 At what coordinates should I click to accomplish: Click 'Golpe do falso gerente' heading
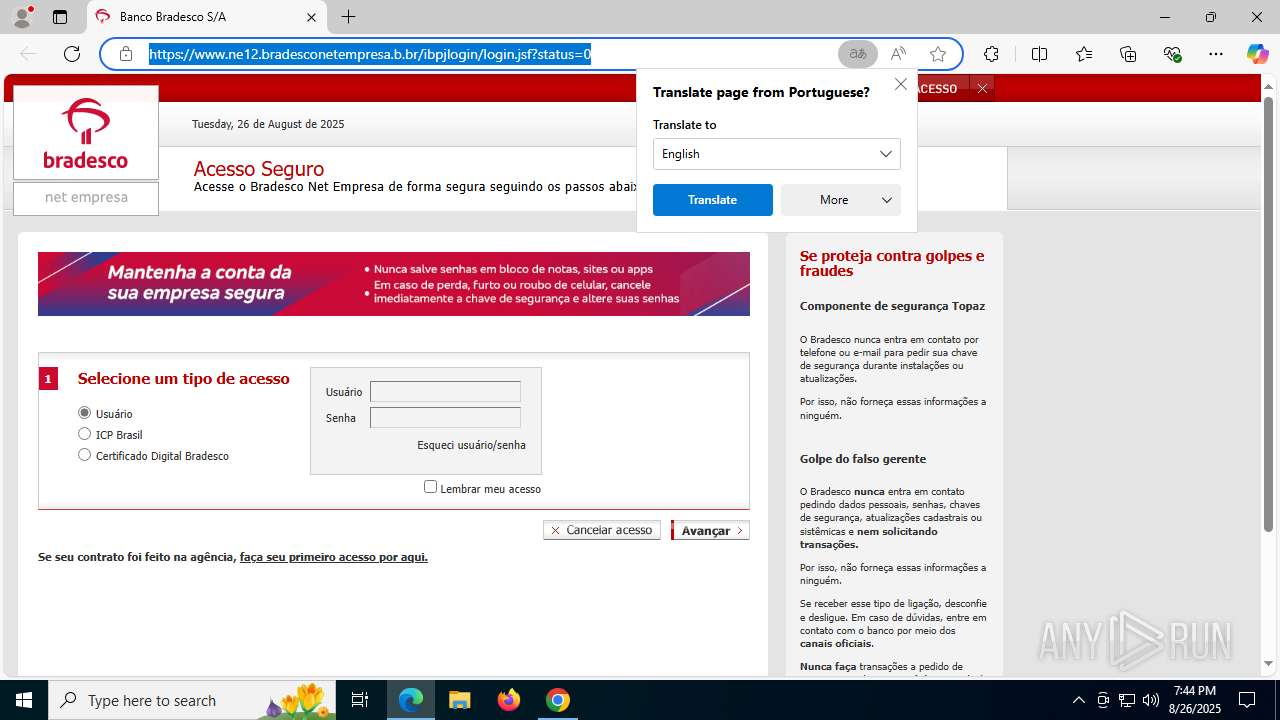pyautogui.click(x=863, y=459)
